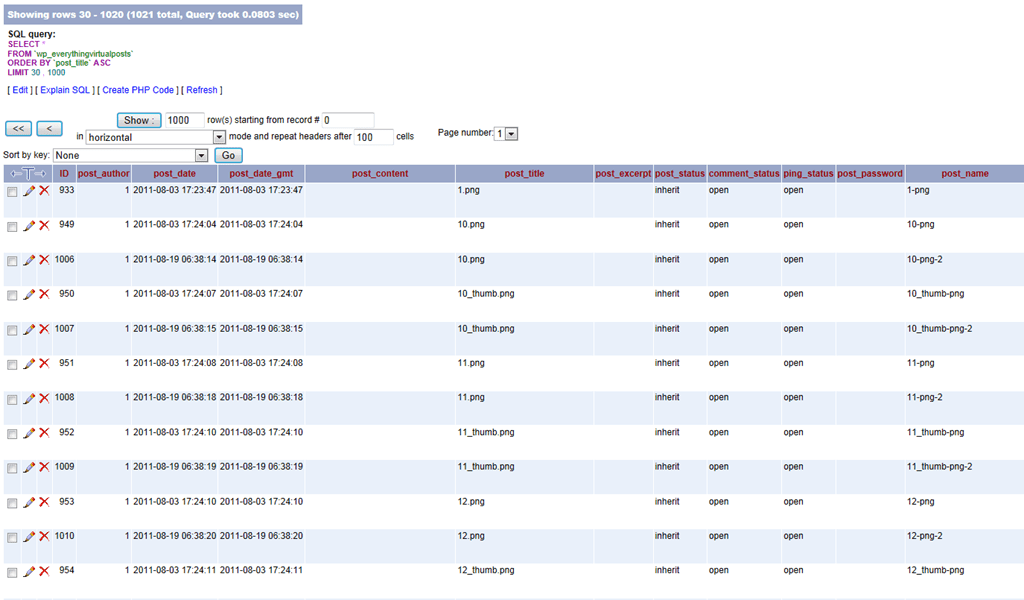The image size is (1024, 600).
Task: Delete row with ID 1009
Action: (x=44, y=467)
